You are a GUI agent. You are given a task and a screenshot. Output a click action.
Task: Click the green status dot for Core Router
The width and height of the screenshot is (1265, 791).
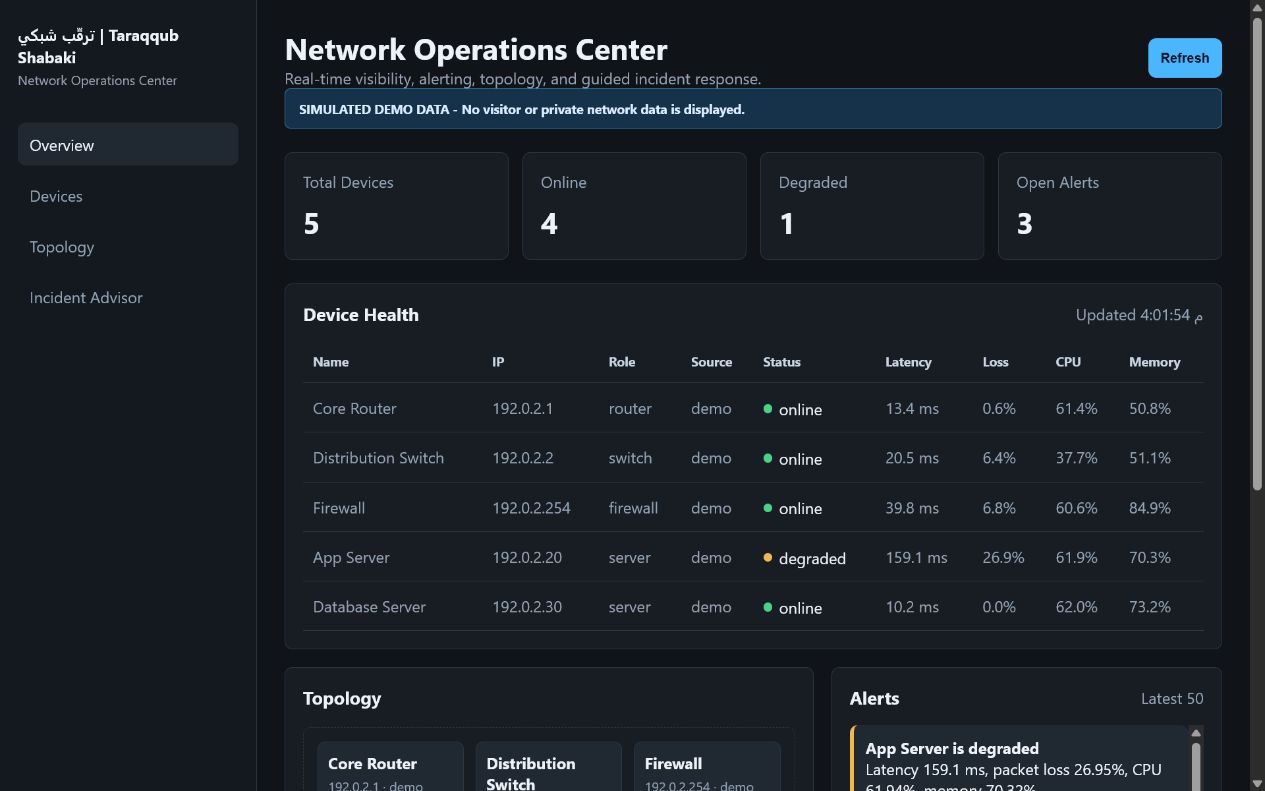click(x=768, y=409)
